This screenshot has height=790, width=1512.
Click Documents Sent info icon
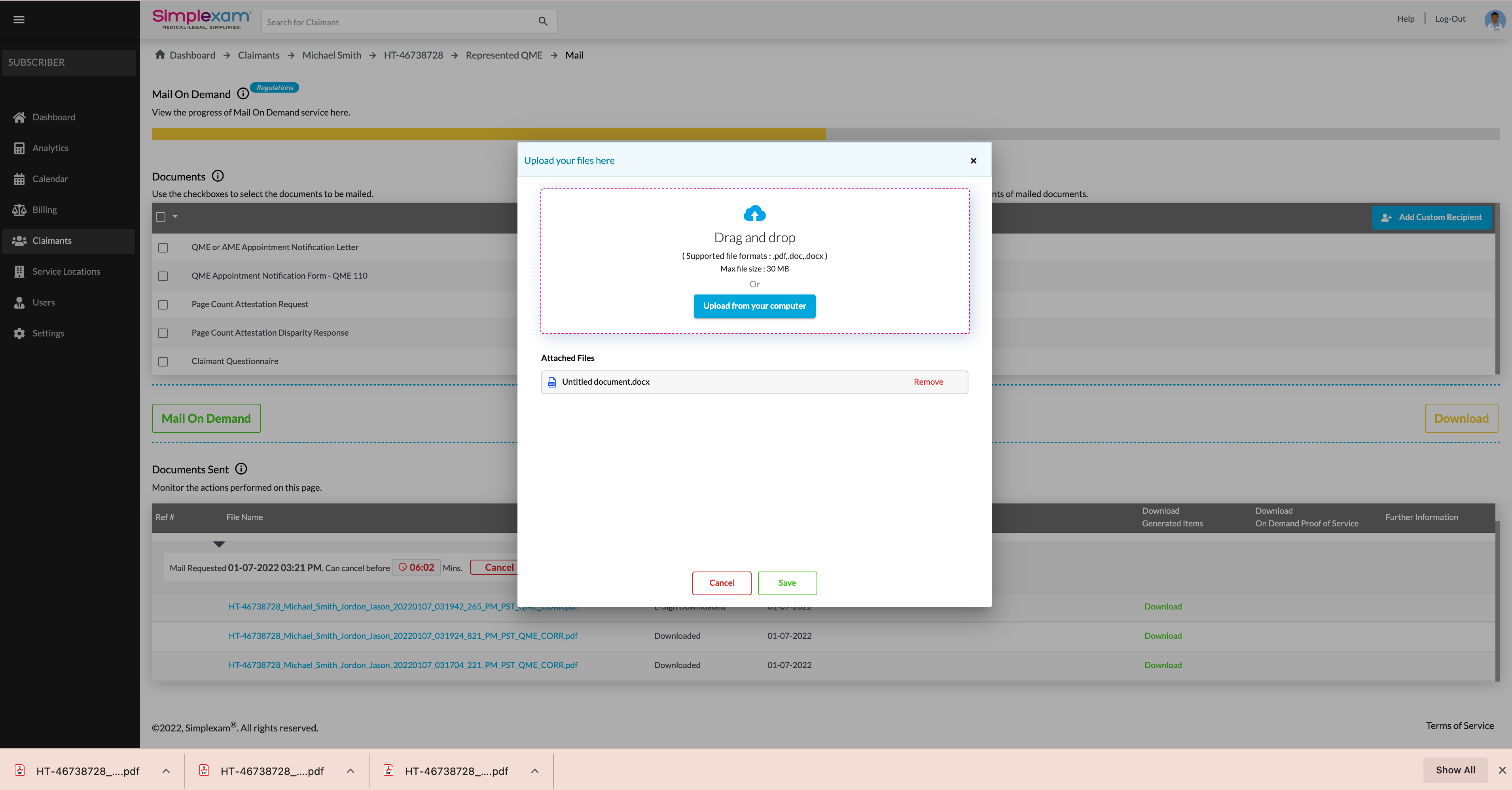coord(241,469)
